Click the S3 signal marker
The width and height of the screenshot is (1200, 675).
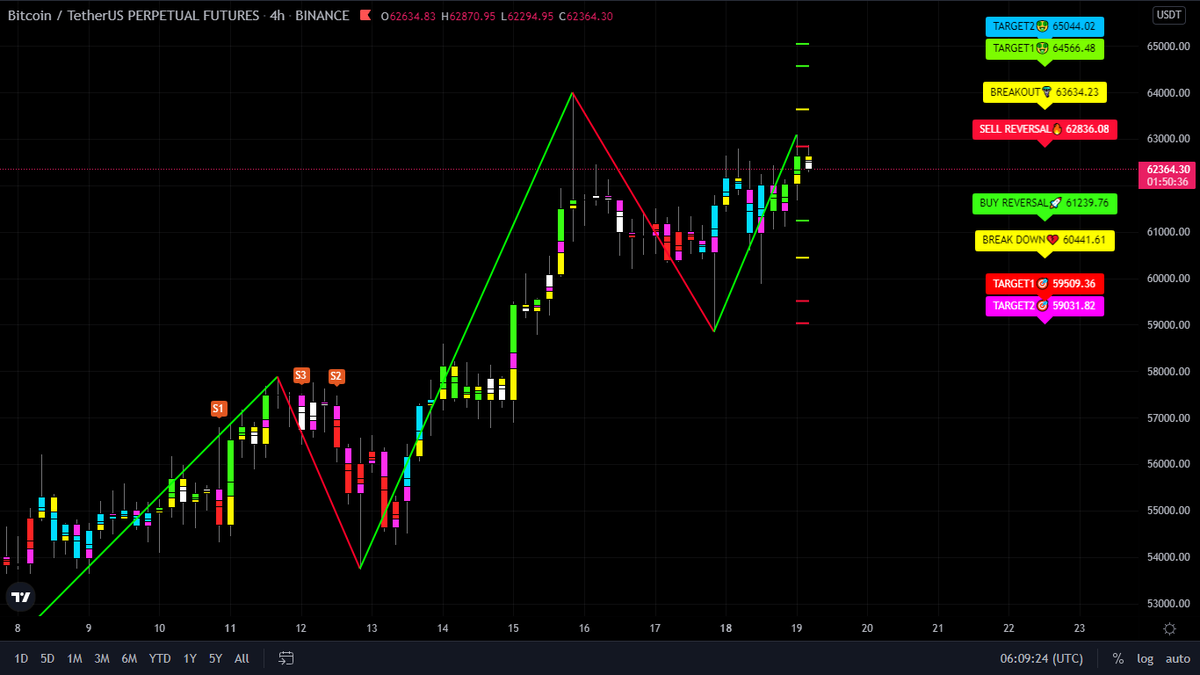(301, 376)
